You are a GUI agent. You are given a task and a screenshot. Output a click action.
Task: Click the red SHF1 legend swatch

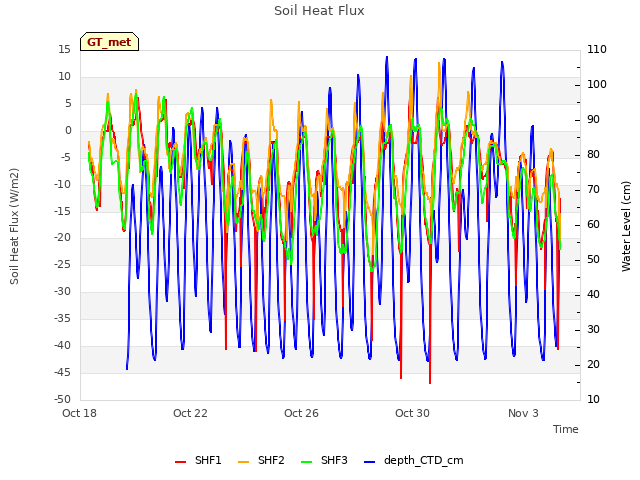(180, 462)
